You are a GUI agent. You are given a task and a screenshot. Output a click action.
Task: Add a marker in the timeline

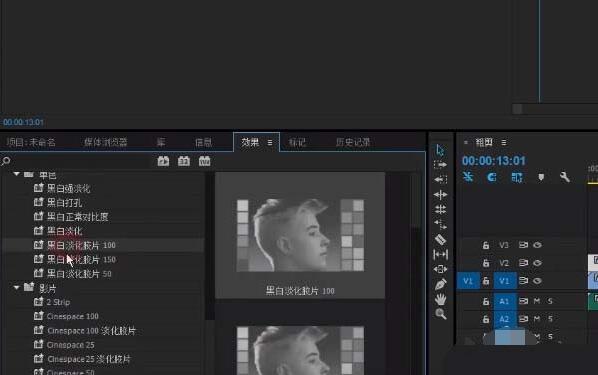point(541,177)
